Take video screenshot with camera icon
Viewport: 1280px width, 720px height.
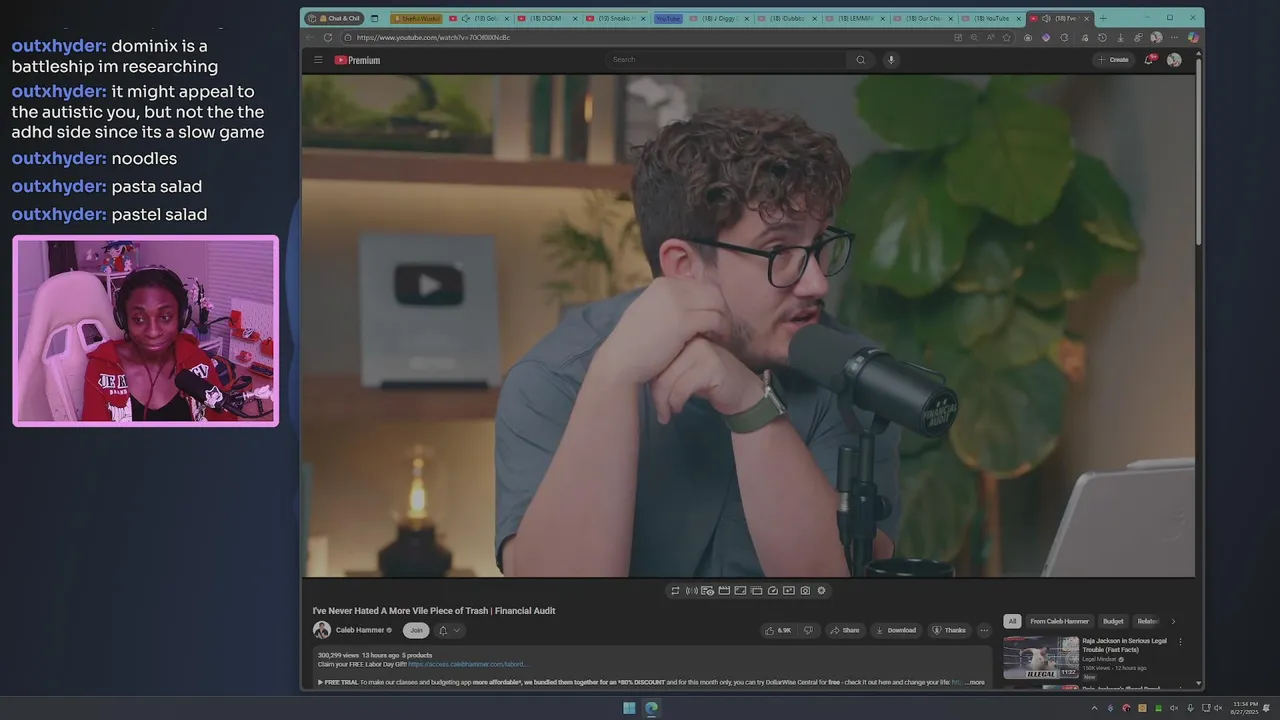805,591
